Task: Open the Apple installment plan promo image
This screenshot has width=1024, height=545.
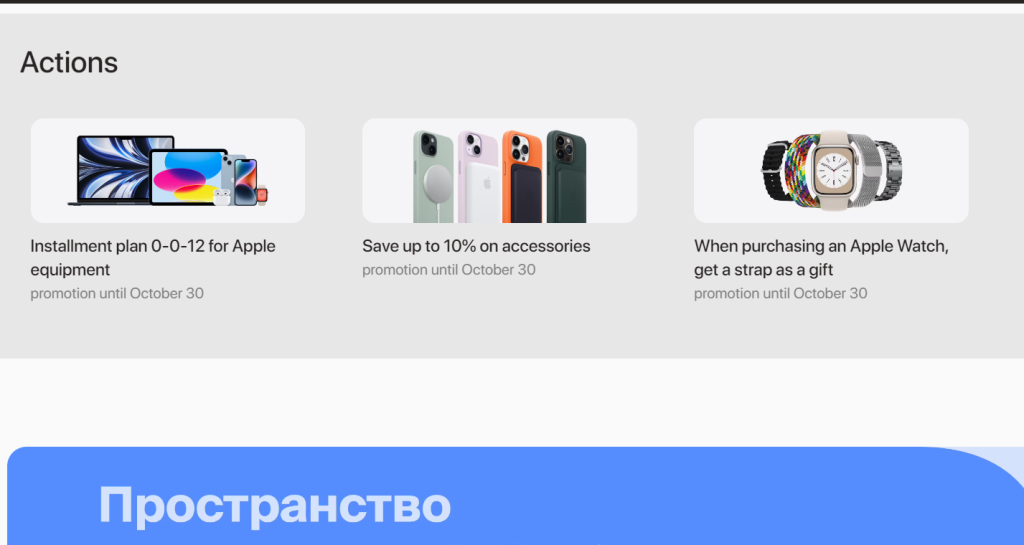Action: click(x=168, y=170)
